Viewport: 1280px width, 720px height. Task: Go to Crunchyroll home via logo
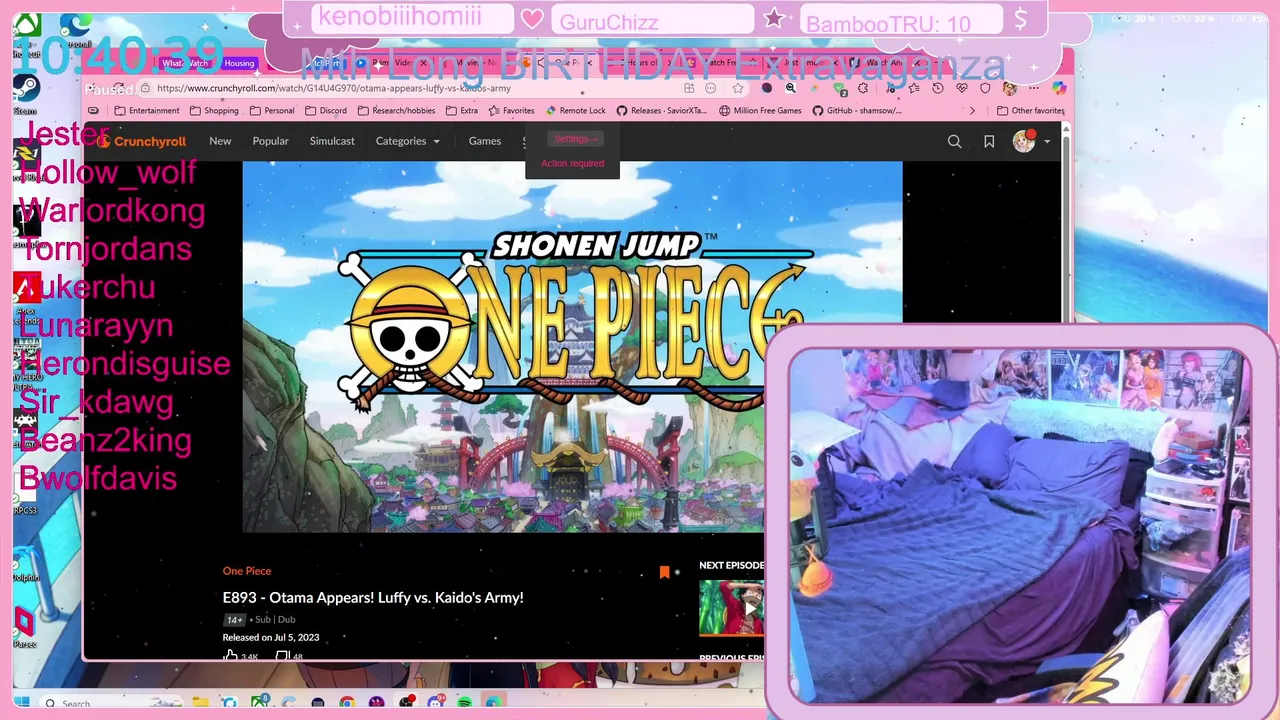pyautogui.click(x=142, y=141)
